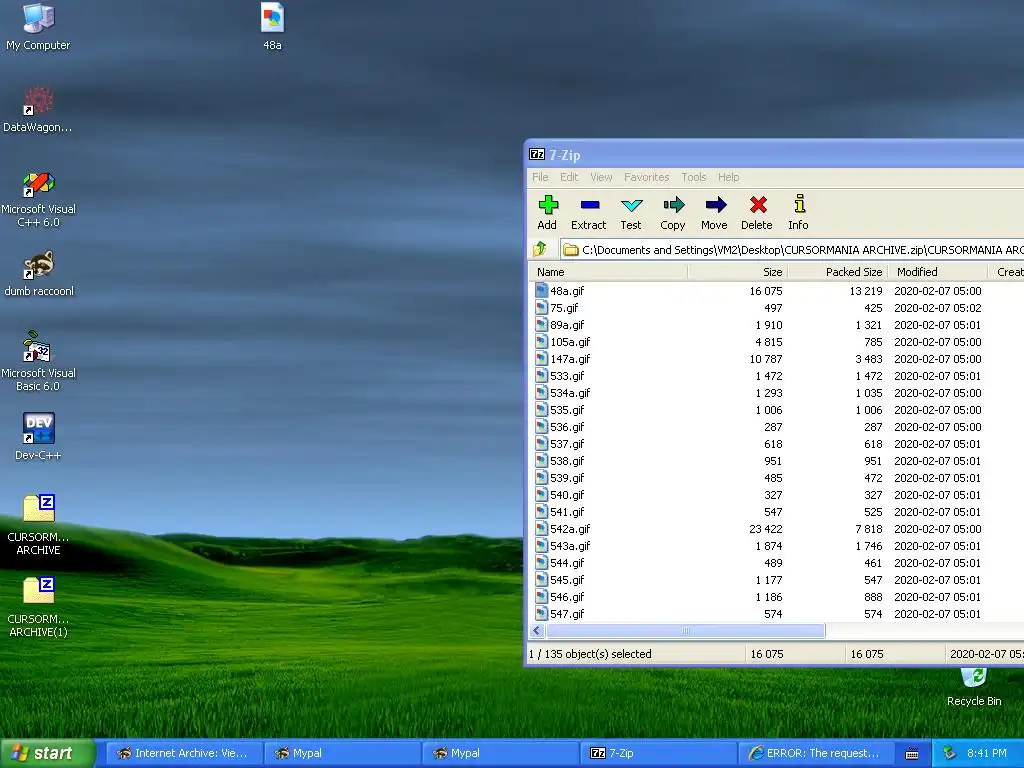The height and width of the screenshot is (768, 1024).
Task: Click the keyboard tray icon in taskbar
Action: [x=912, y=754]
